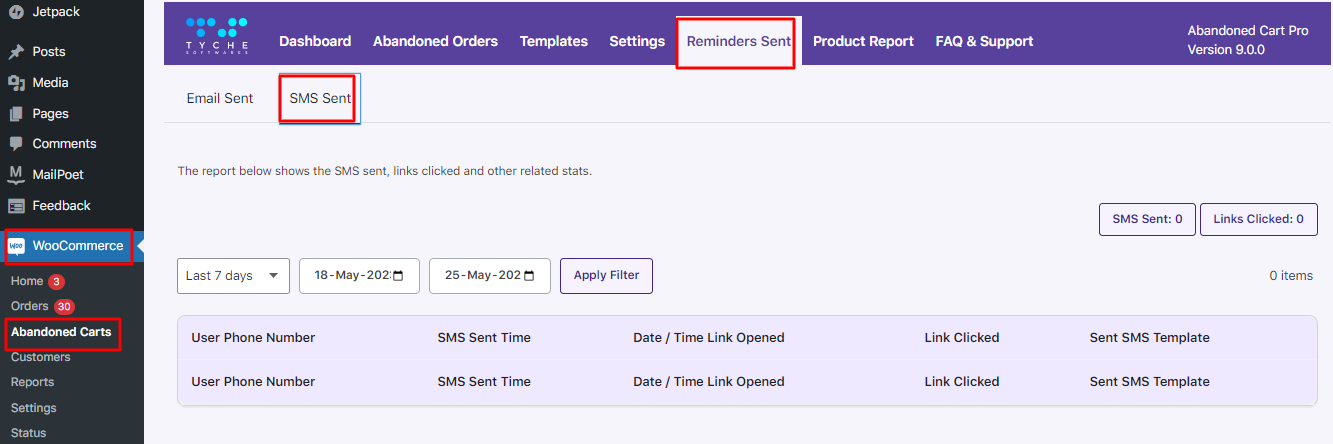
Task: Expand the Last 7 days dropdown
Action: pos(233,276)
